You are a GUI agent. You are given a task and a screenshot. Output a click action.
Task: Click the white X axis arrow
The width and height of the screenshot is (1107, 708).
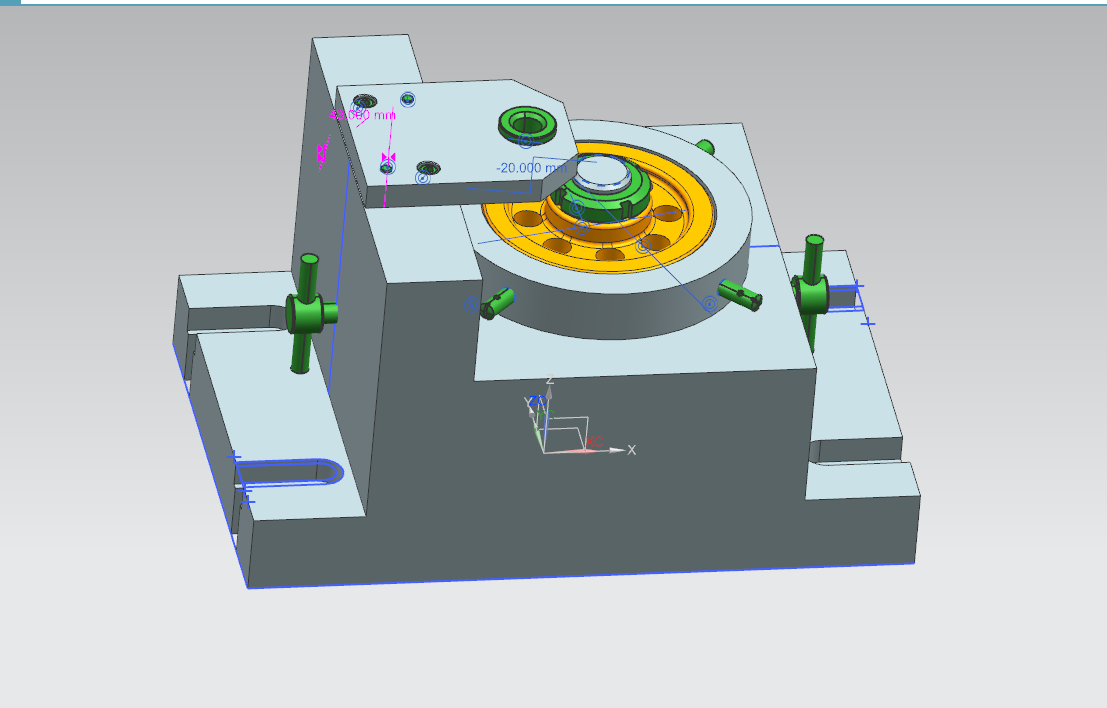coord(617,450)
